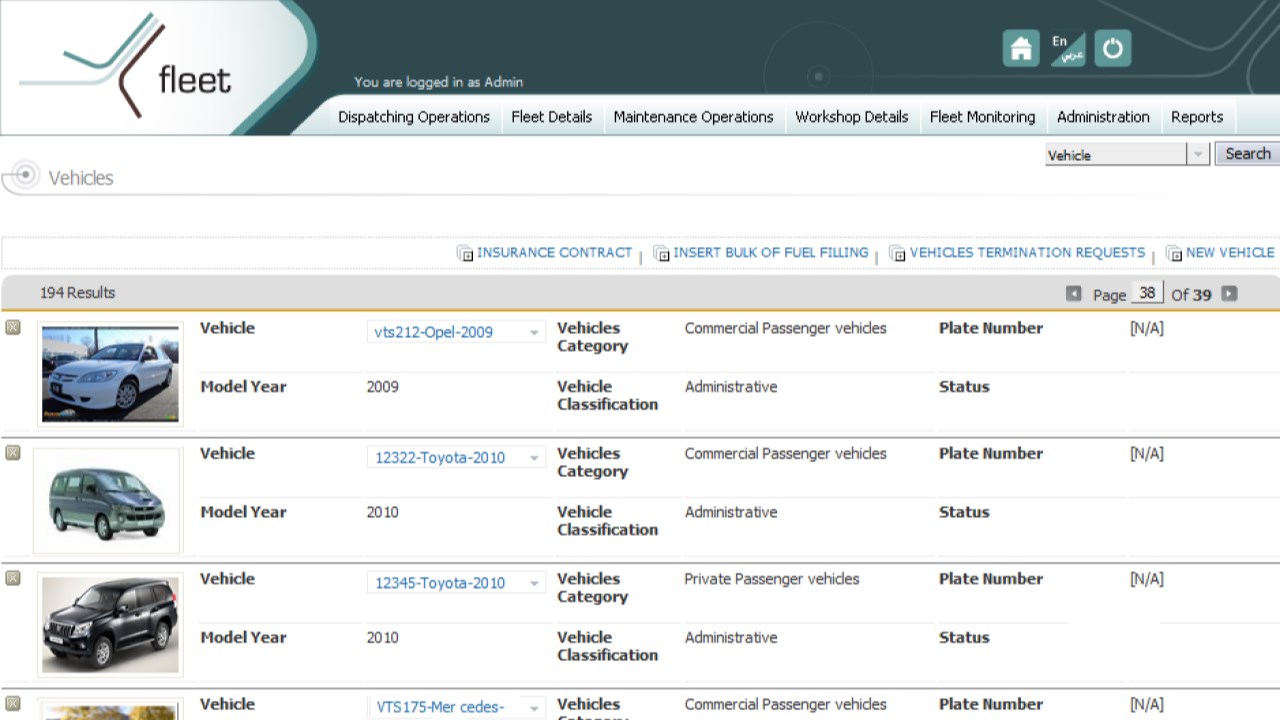Open the 12322-Toyota-2010 vehicle link
Image resolution: width=1280 pixels, height=720 pixels.
click(440, 458)
